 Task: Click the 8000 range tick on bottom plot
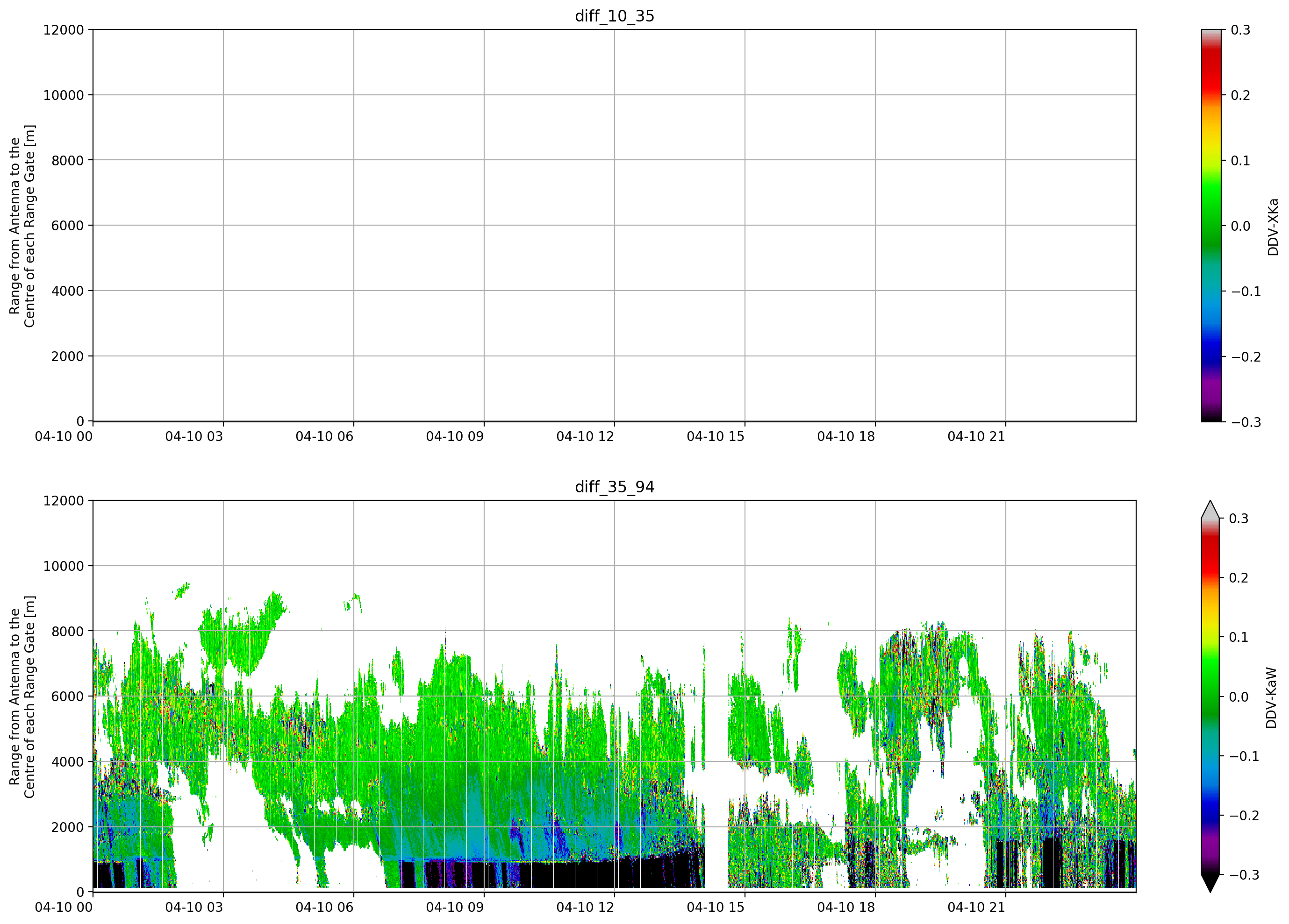(68, 631)
